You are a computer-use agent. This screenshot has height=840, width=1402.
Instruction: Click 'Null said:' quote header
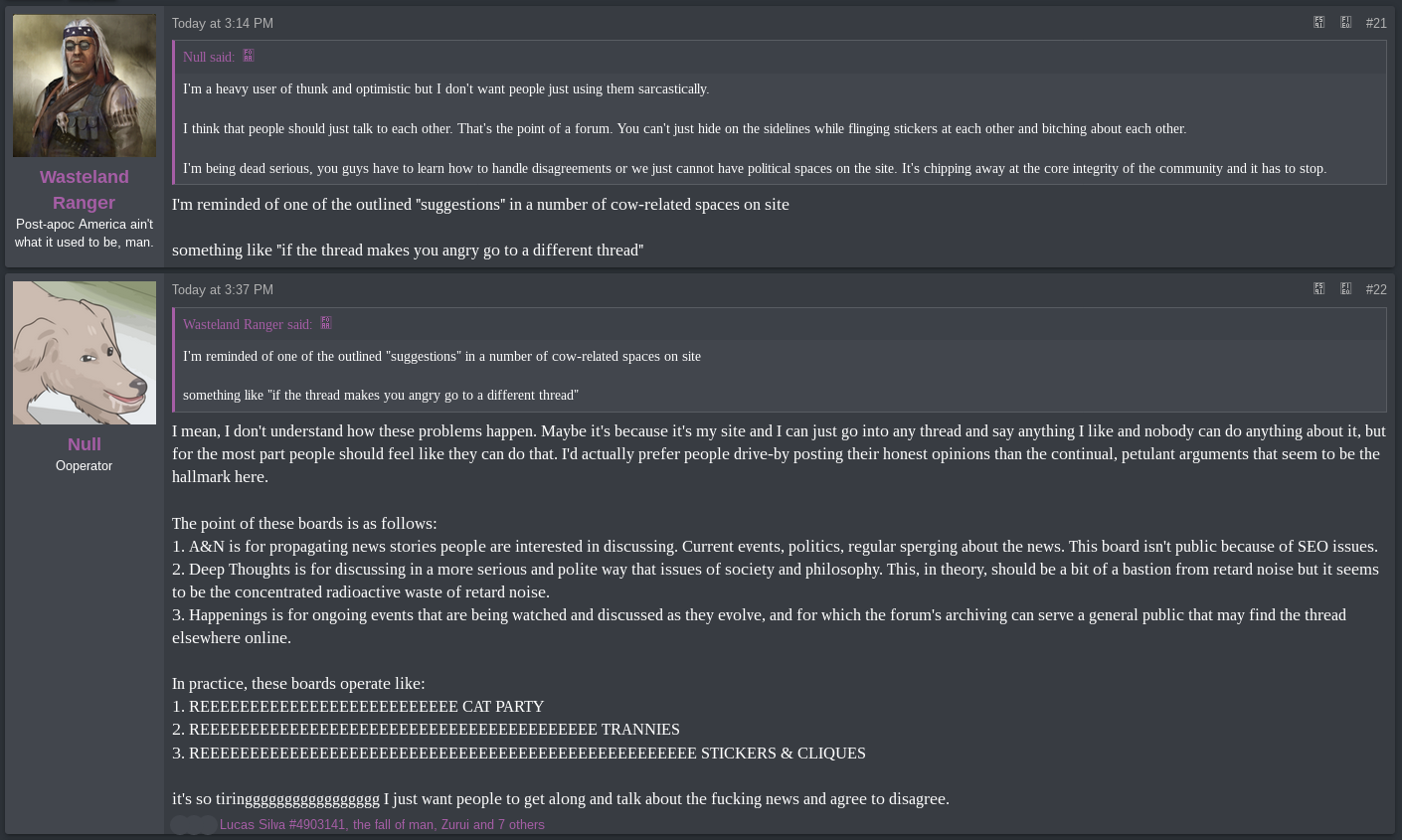coord(209,57)
